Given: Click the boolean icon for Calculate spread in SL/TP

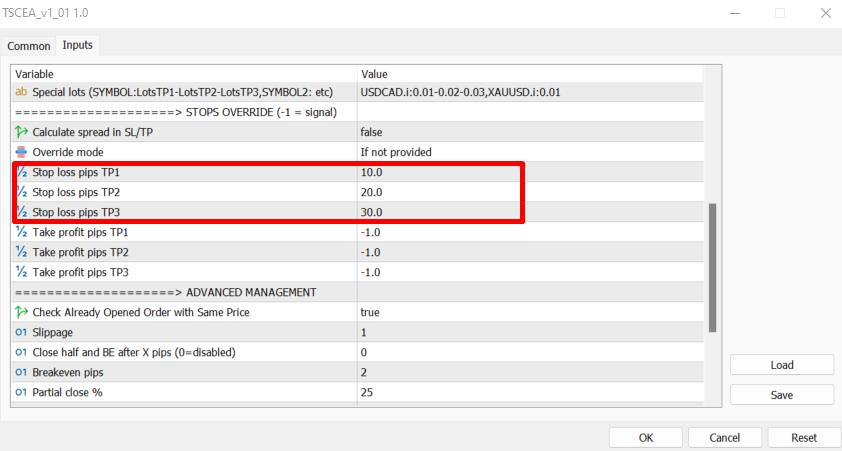Looking at the screenshot, I should click(x=21, y=132).
